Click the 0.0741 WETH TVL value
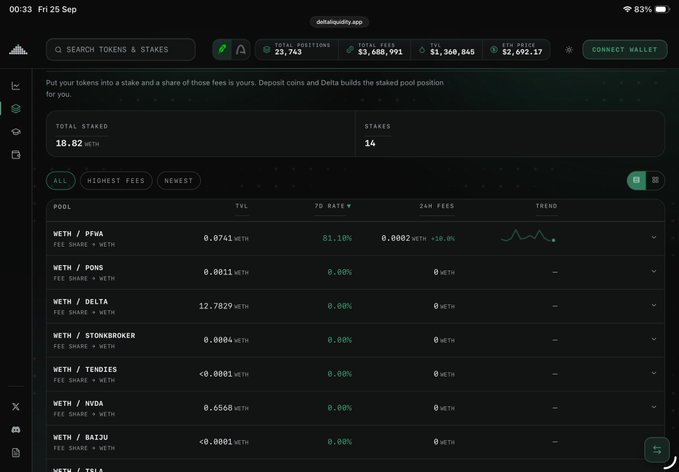 [226, 238]
